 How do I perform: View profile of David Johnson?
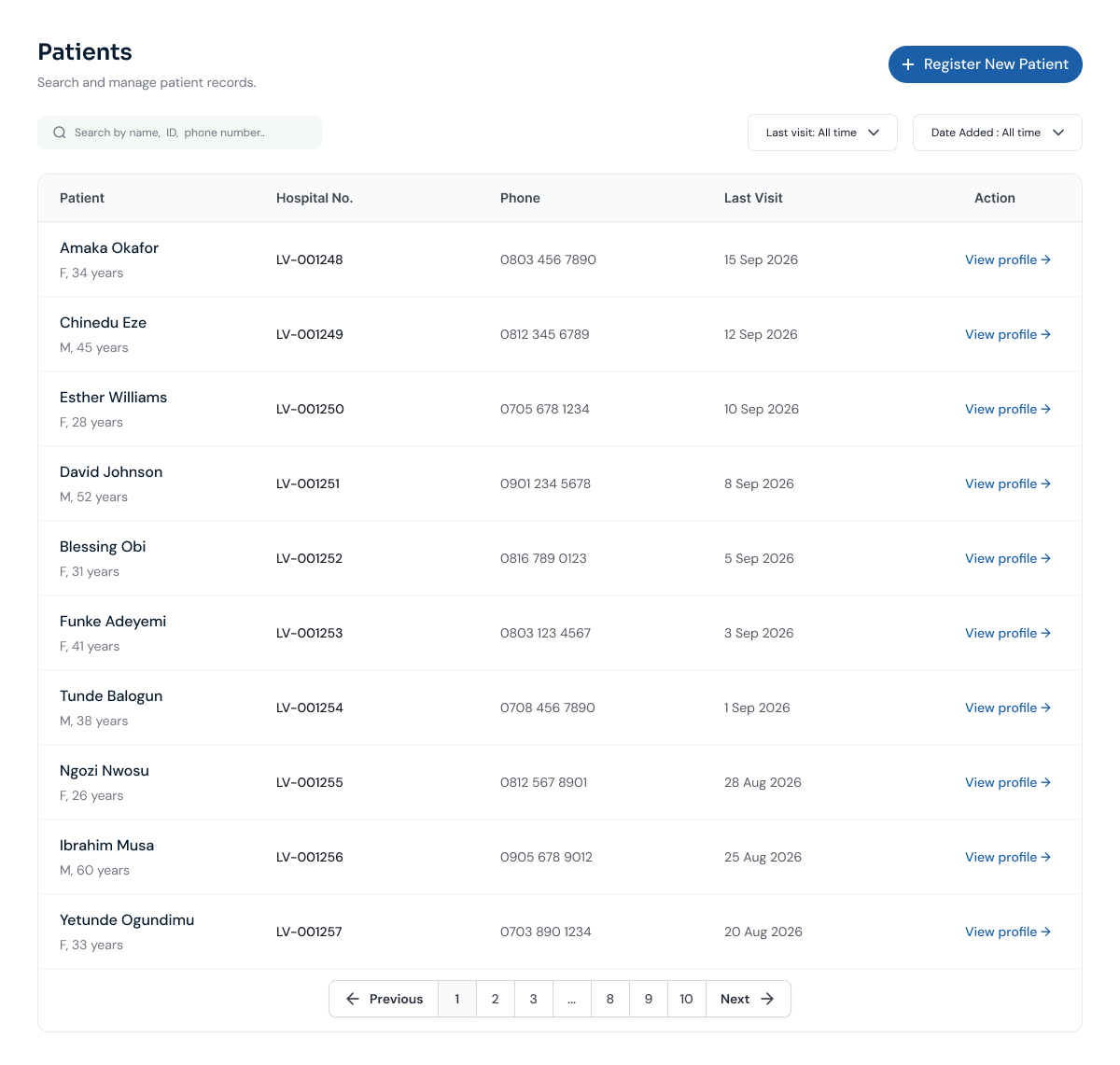(x=1008, y=483)
